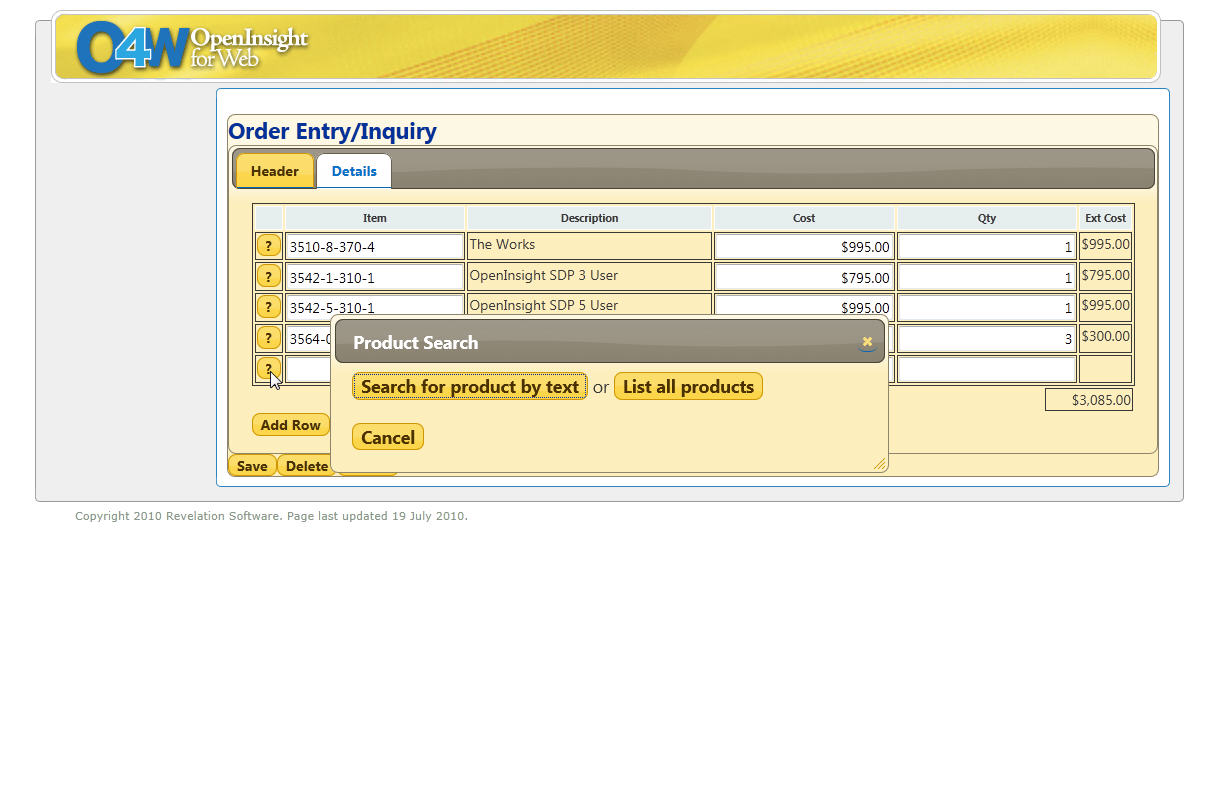Click the Product Search dialog title
This screenshot has width=1219, height=787.
pyautogui.click(x=415, y=342)
